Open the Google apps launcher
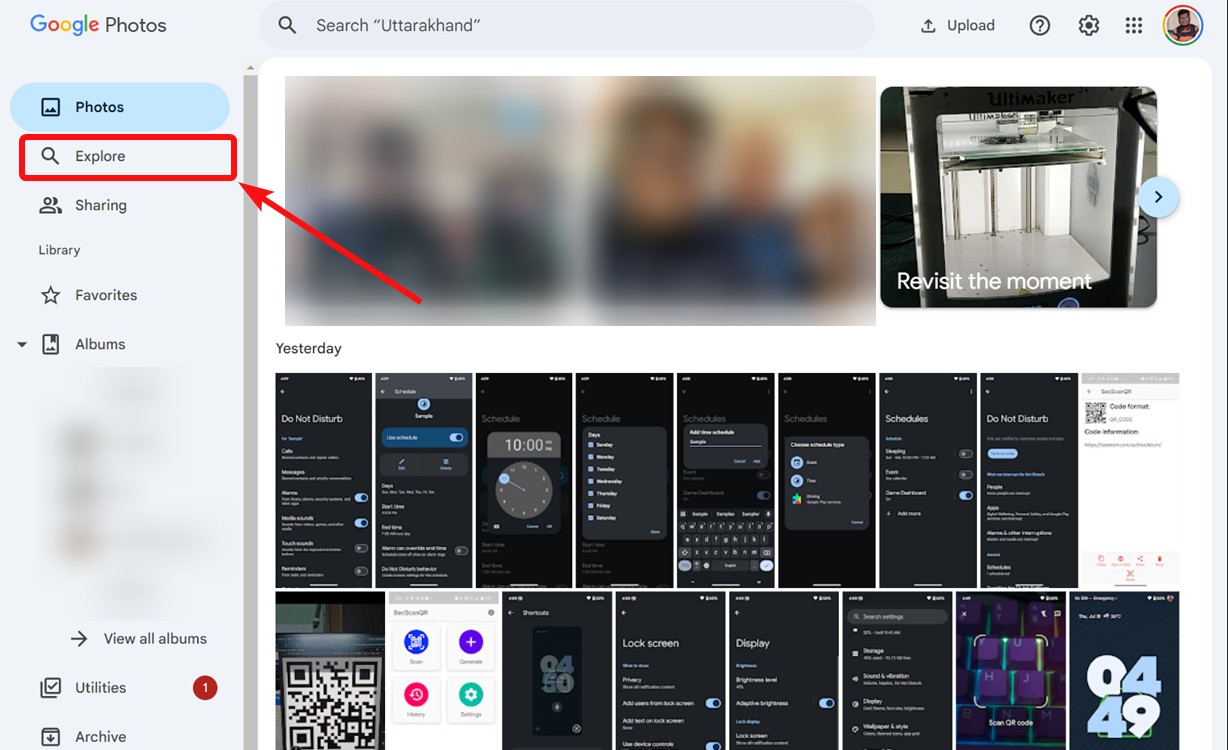The image size is (1228, 750). (x=1133, y=24)
